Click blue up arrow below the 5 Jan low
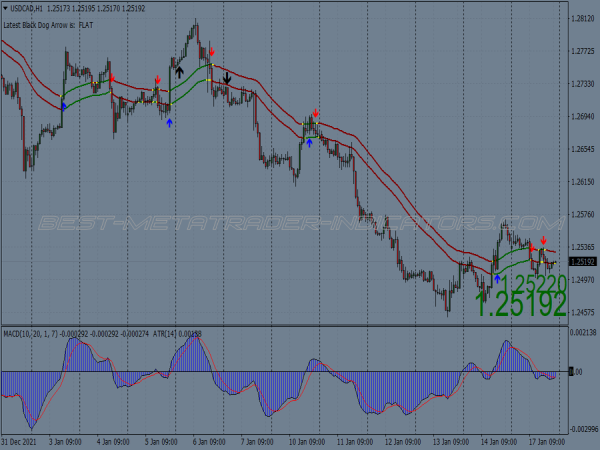The height and width of the screenshot is (450, 600). (x=169, y=123)
